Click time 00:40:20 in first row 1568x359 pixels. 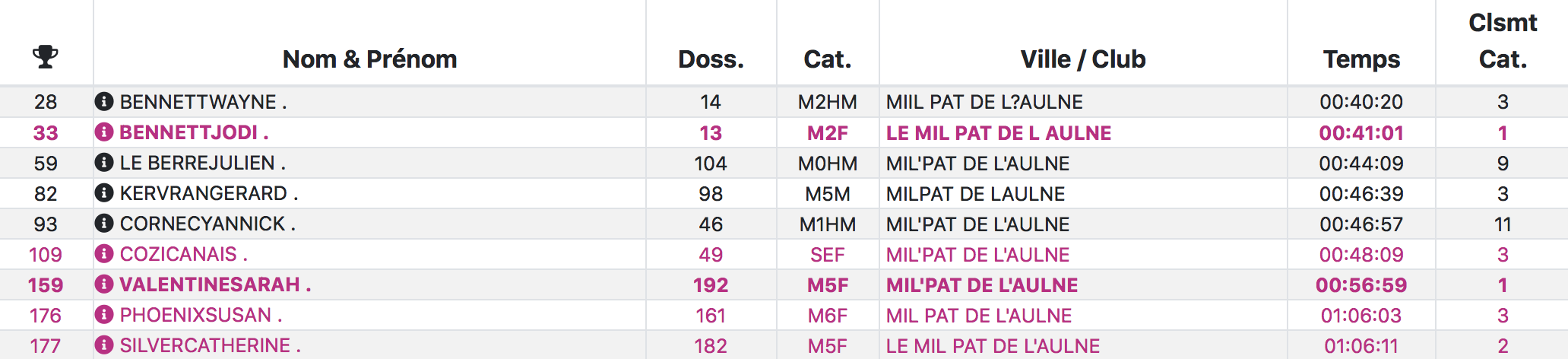tap(1361, 102)
